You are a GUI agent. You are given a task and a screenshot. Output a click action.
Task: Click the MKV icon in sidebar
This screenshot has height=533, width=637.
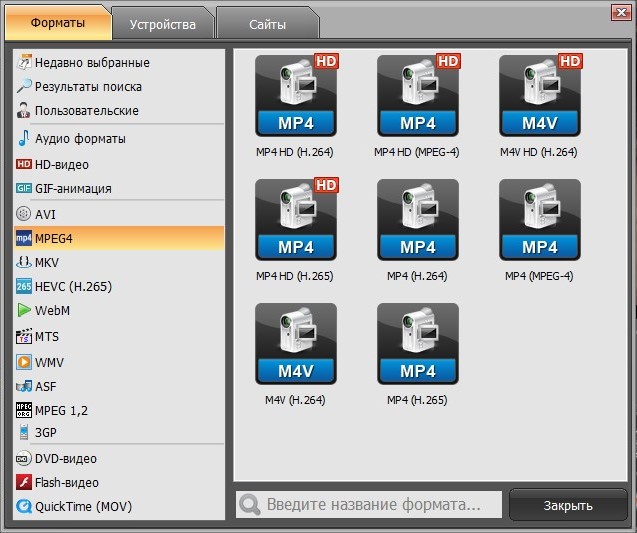(24, 262)
